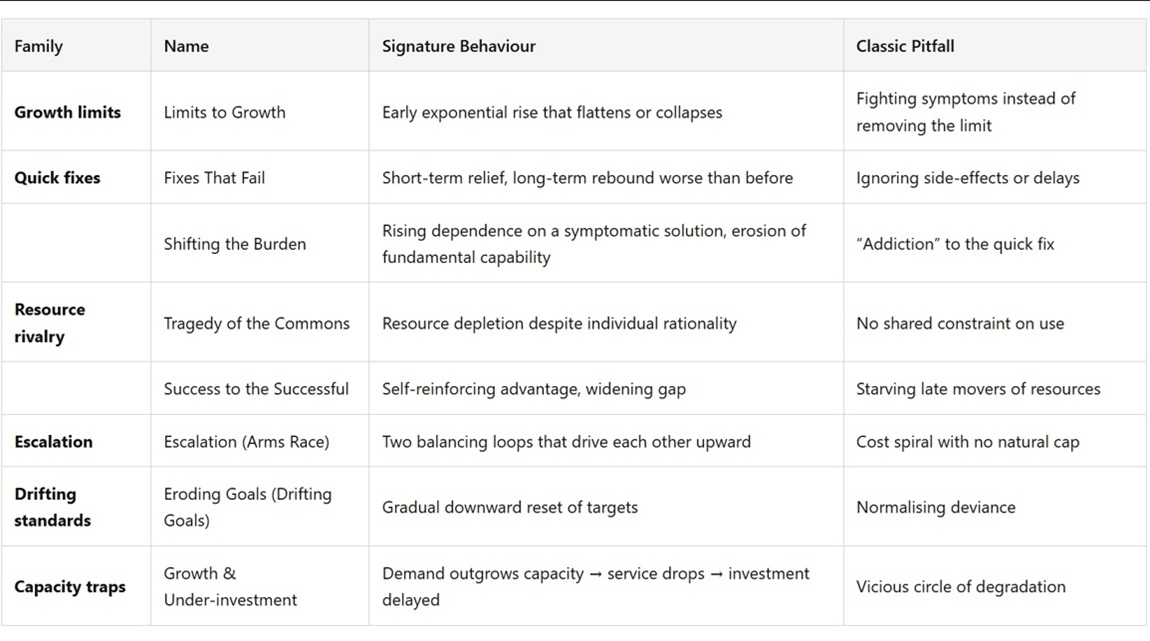Click the Resource rivalry family cell

click(x=50, y=323)
